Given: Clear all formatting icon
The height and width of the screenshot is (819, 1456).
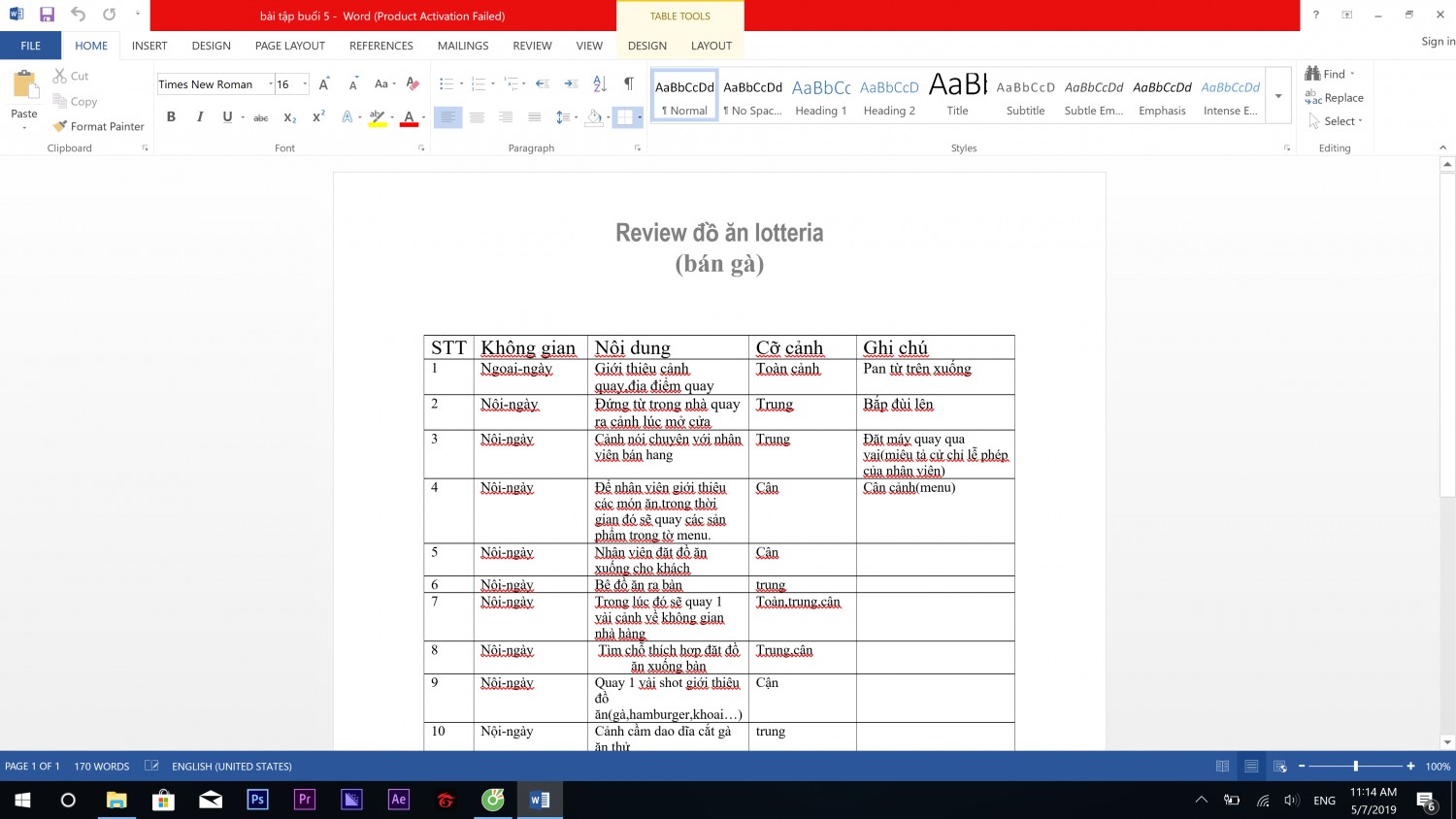Looking at the screenshot, I should click(413, 84).
